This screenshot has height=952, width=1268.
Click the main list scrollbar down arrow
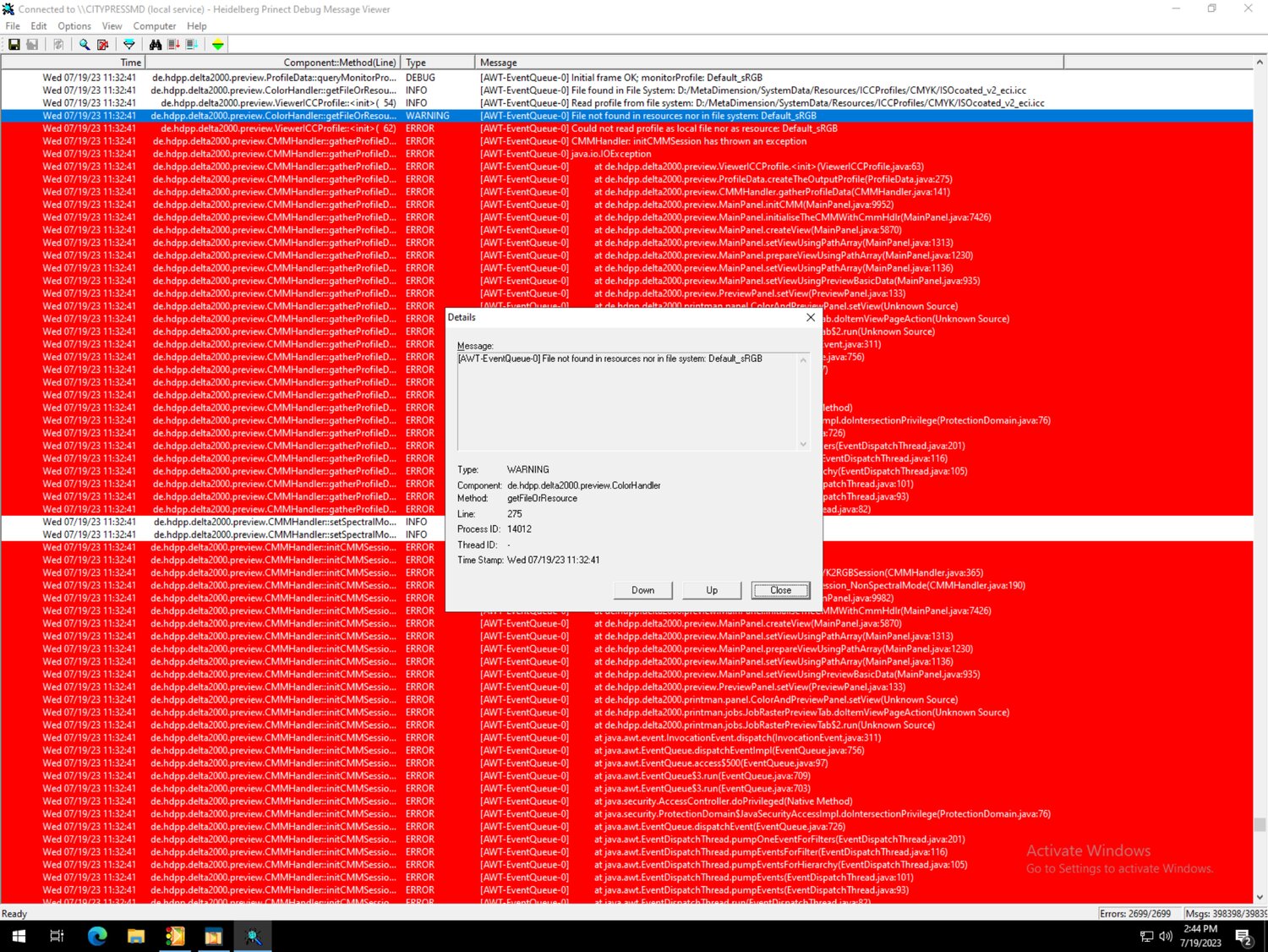[1260, 897]
